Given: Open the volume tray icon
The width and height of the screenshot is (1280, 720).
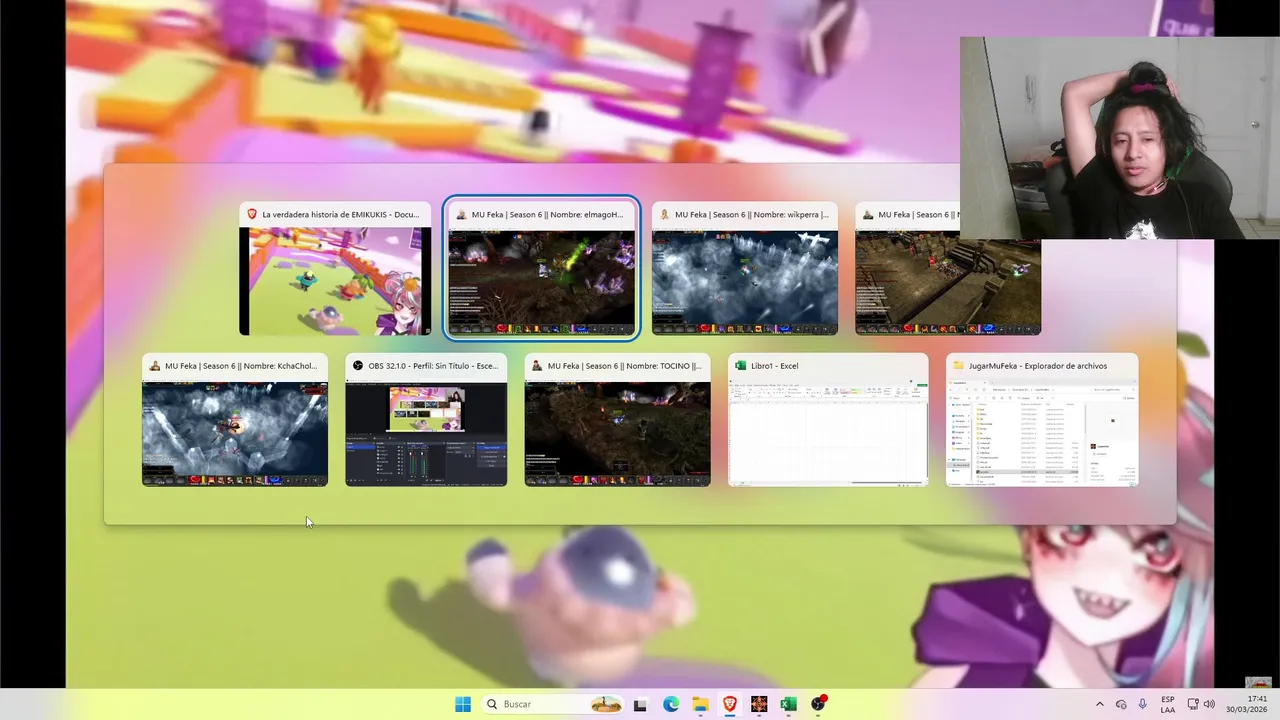Looking at the screenshot, I should [x=1209, y=704].
